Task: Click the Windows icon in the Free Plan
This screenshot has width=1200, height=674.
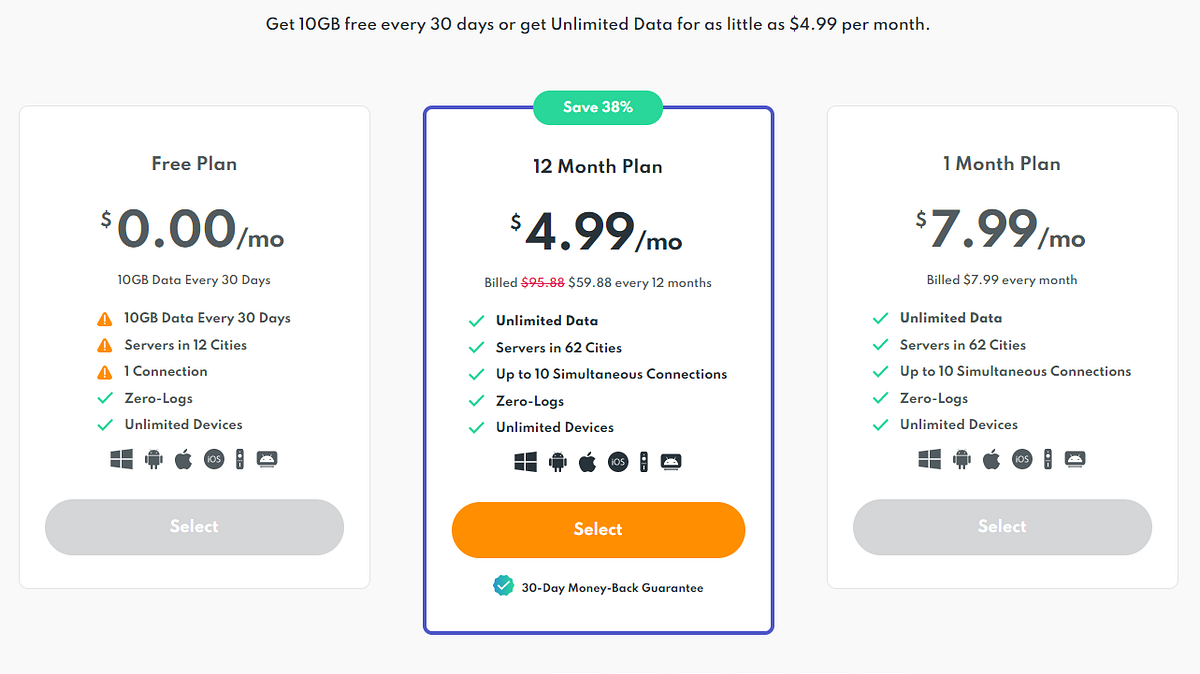Action: 122,459
